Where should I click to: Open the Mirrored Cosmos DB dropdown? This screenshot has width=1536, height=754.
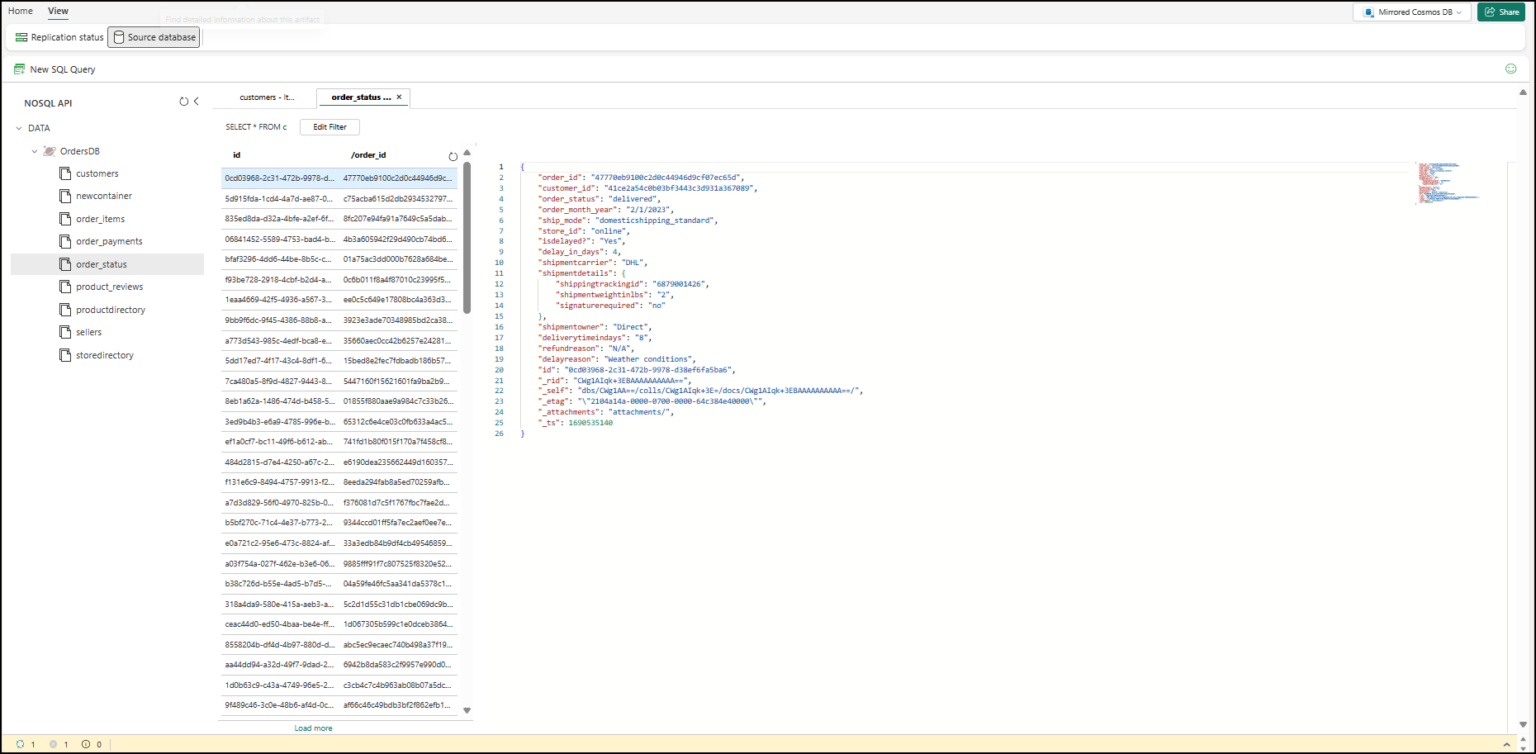1412,12
